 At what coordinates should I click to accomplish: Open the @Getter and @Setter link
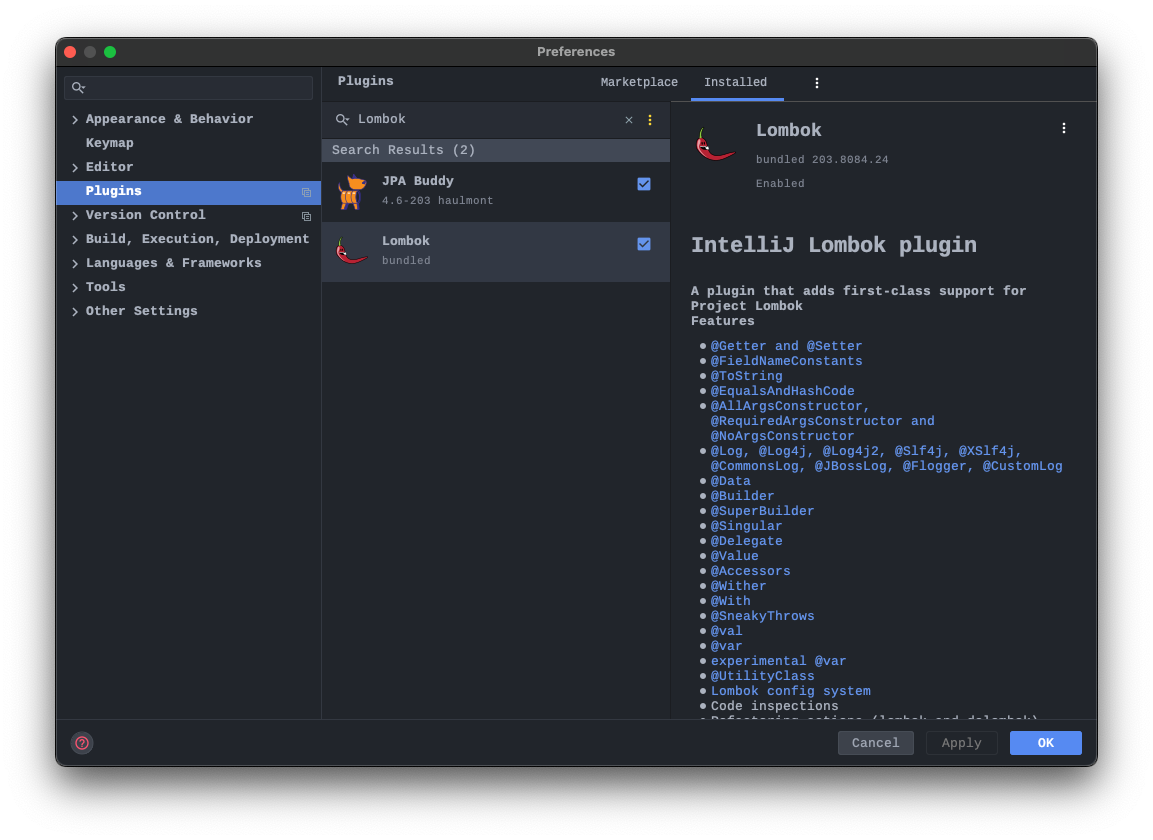point(786,346)
